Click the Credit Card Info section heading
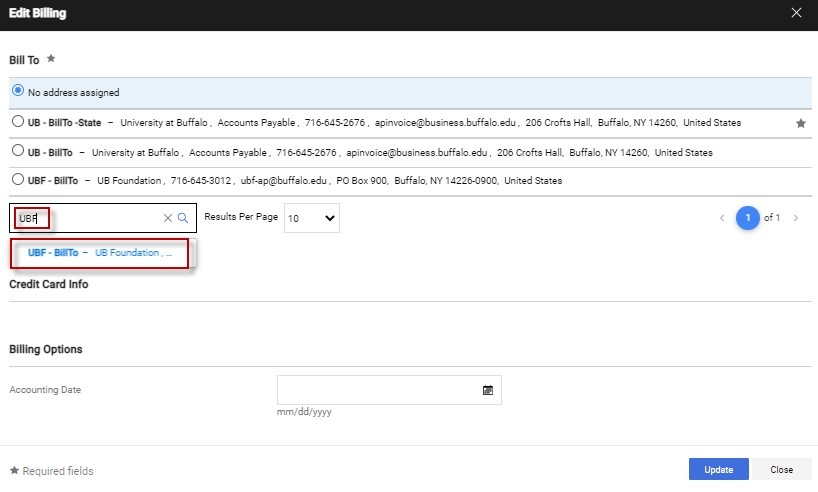Screen dimensions: 818x492 point(49,284)
